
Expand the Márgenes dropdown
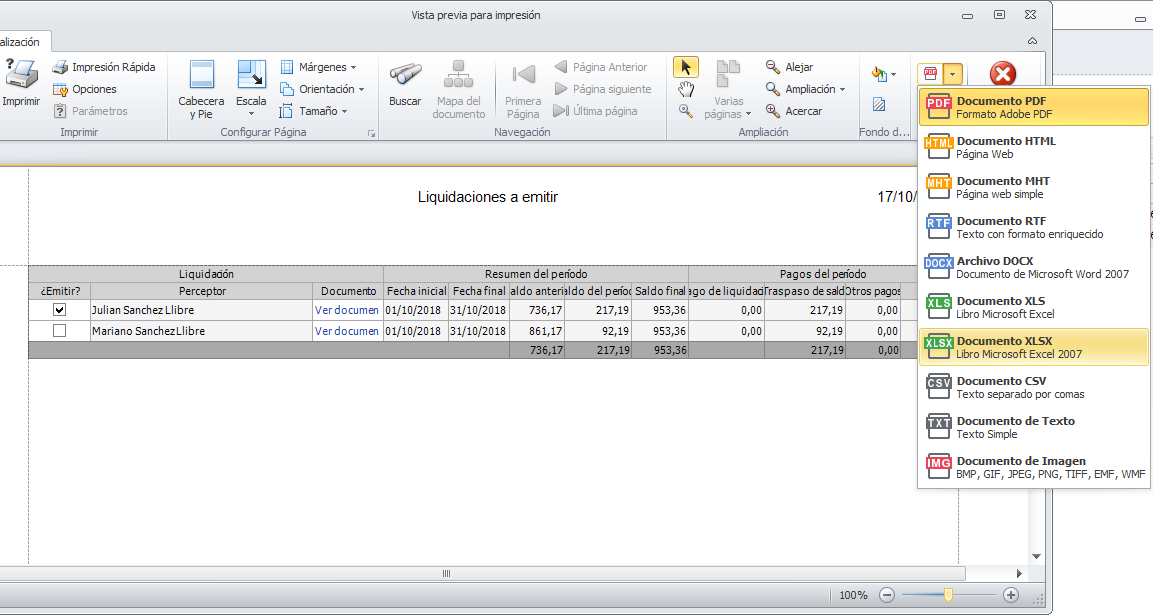(x=319, y=67)
